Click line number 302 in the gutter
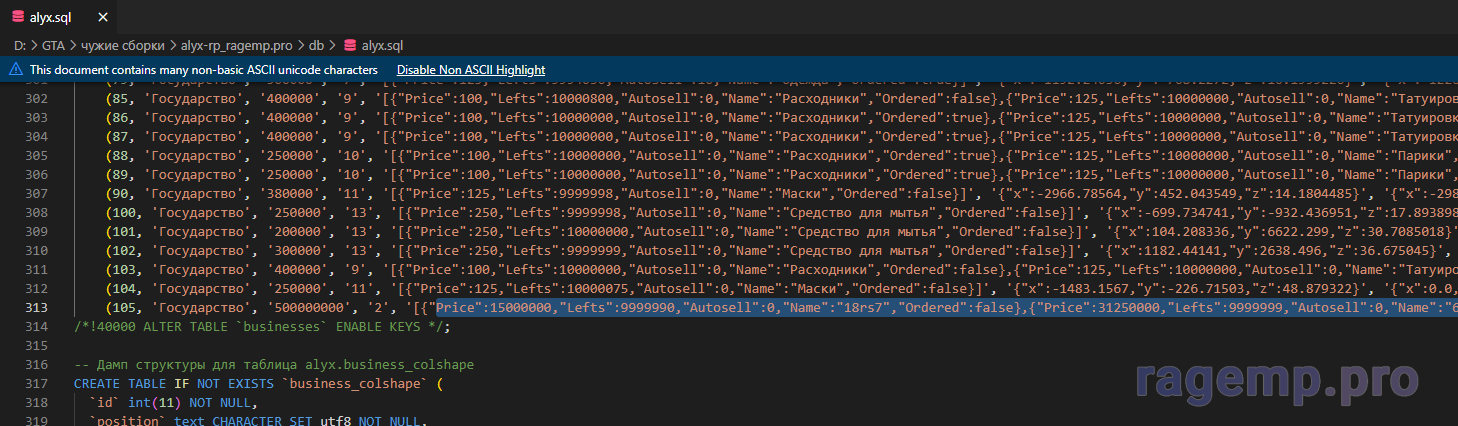The image size is (1458, 426). [35, 98]
